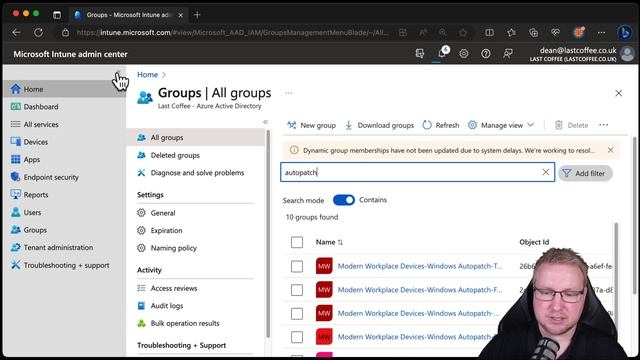
Task: Open Modern Workplace Devices-Windows Autopatch-F... group
Action: (420, 290)
